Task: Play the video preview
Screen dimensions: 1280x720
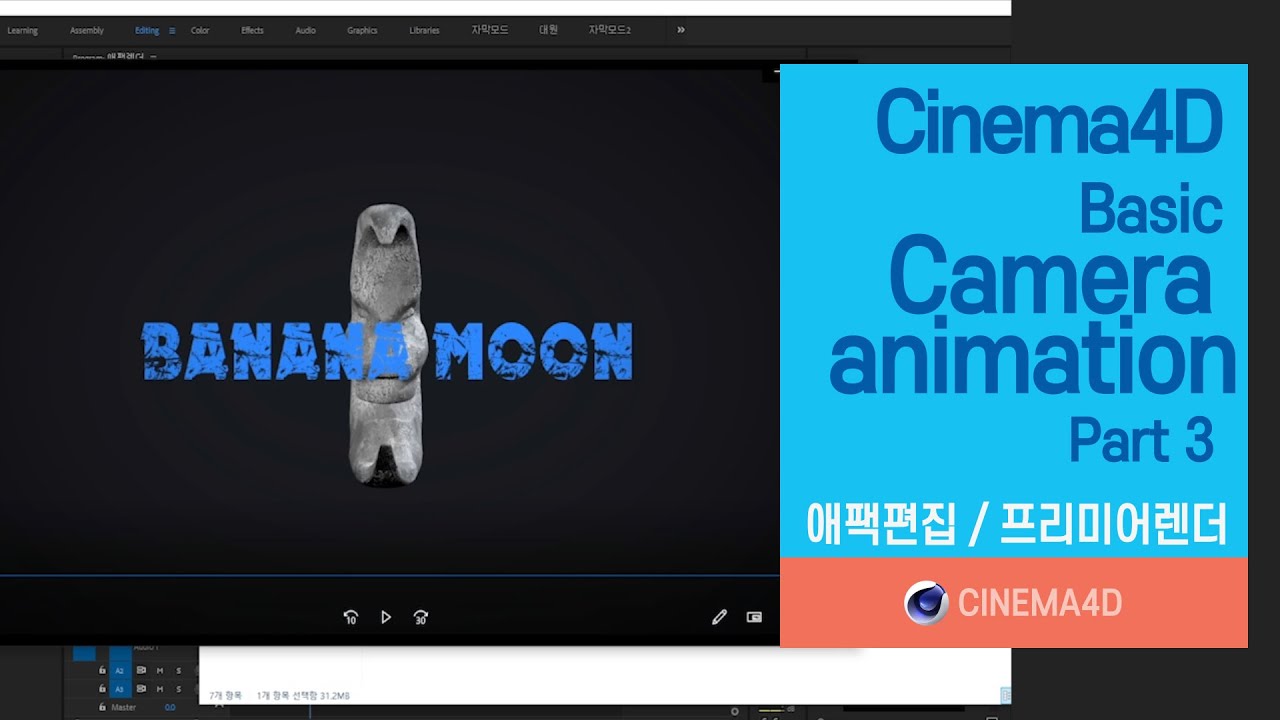Action: pos(386,618)
